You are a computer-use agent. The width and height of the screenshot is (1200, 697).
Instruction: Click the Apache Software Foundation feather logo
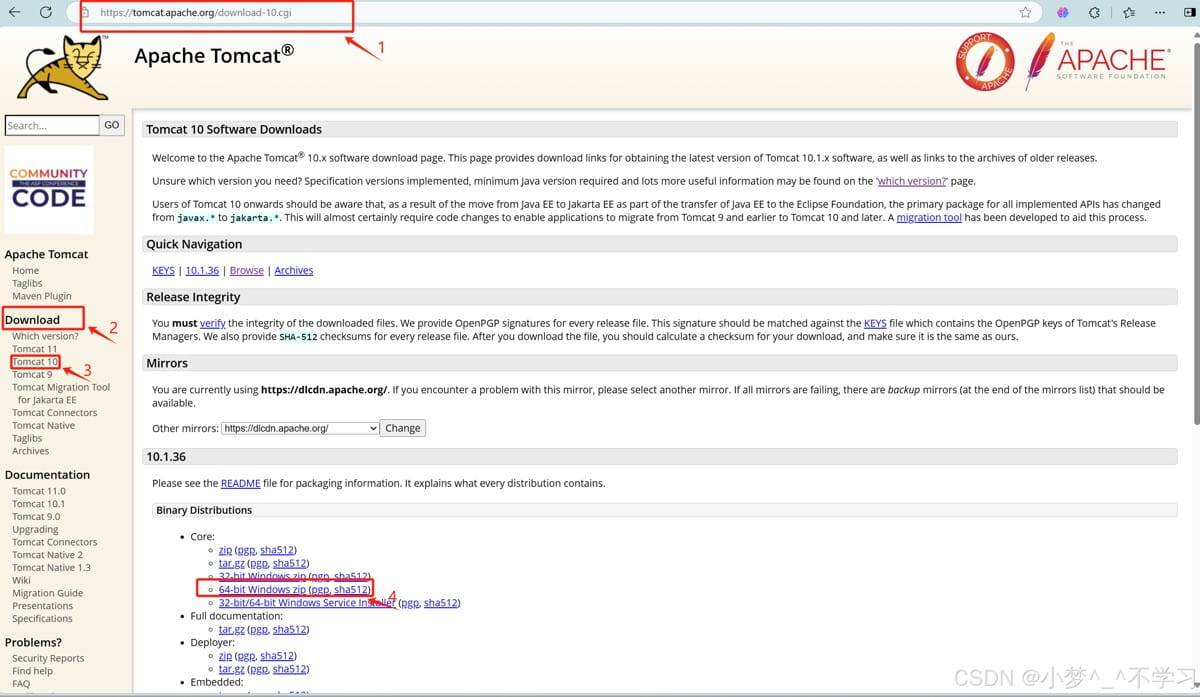[1097, 60]
